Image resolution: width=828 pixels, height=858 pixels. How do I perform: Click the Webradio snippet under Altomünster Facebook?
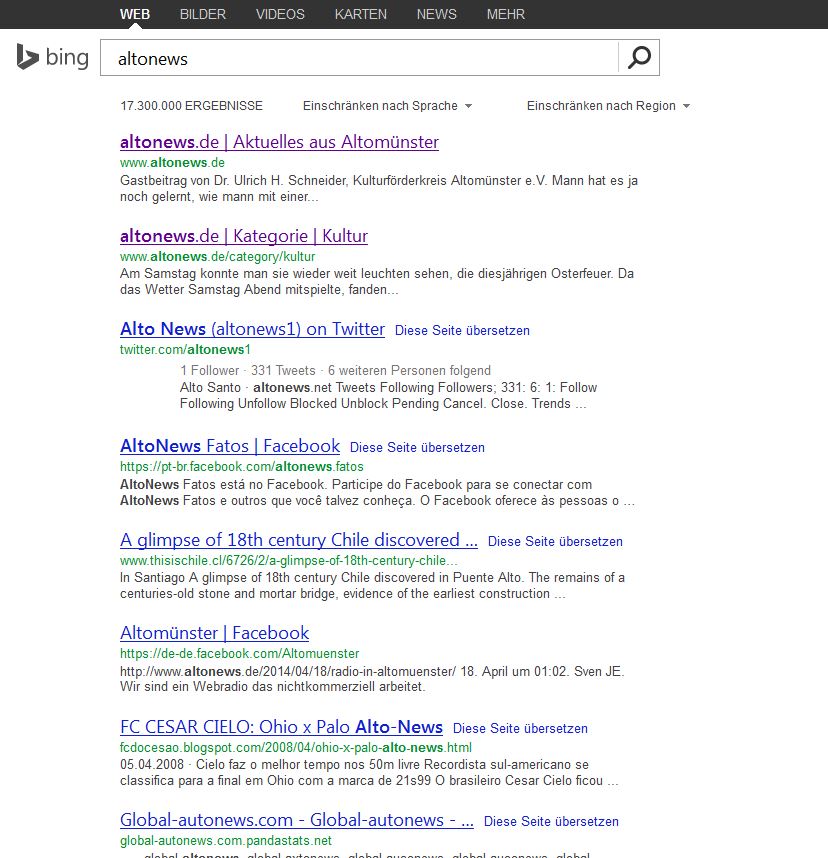tap(372, 679)
